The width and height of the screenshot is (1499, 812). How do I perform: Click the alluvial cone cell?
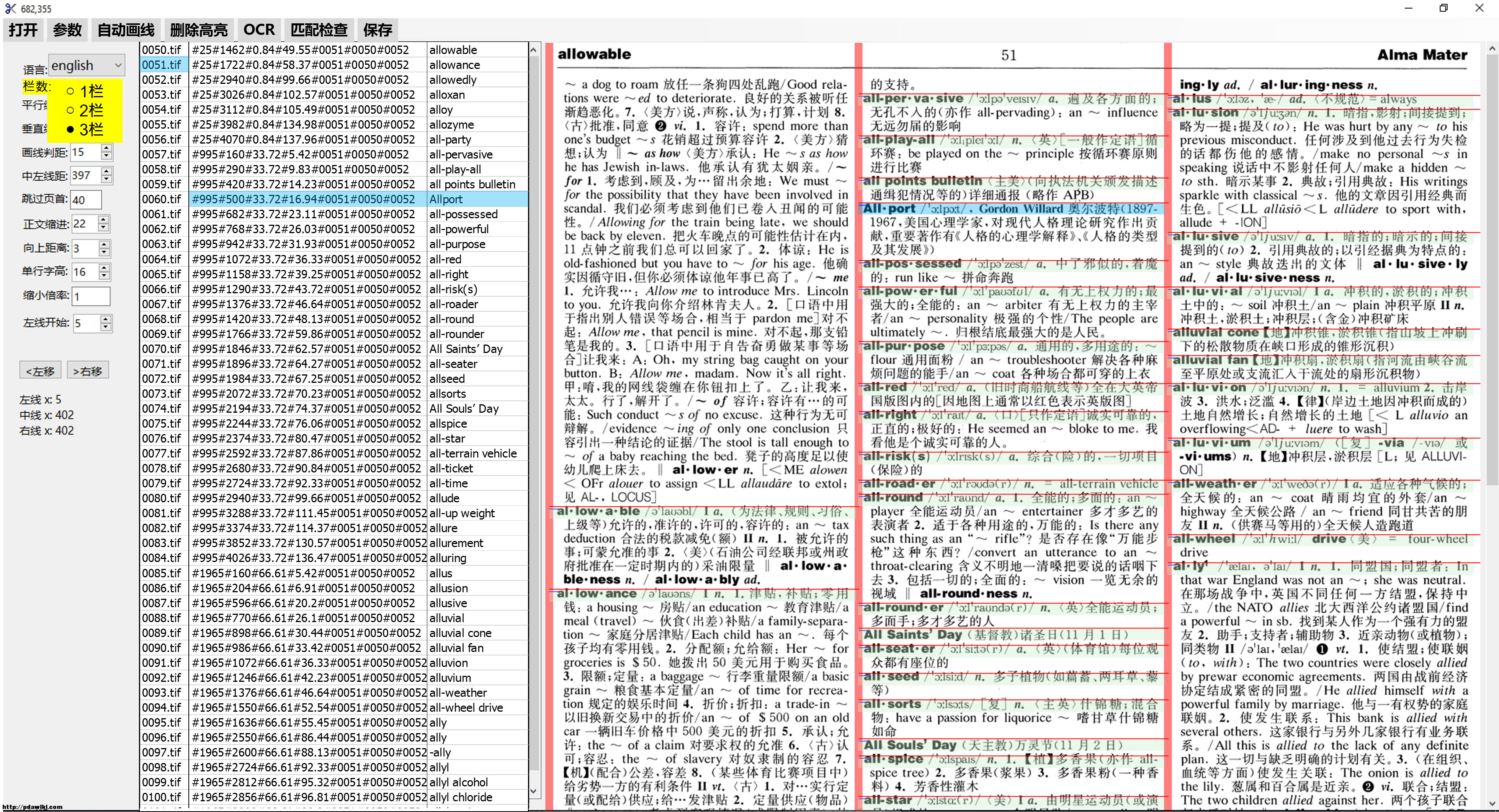477,633
